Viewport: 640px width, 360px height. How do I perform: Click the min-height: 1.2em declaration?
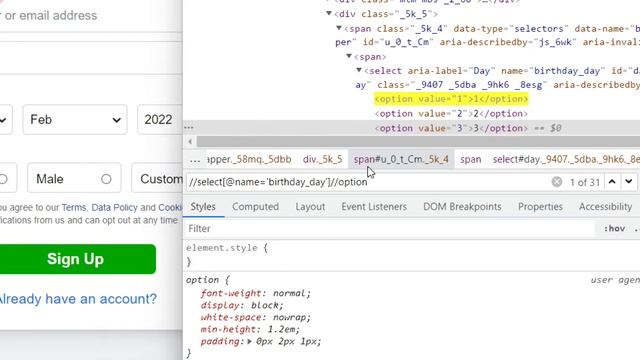pyautogui.click(x=250, y=329)
